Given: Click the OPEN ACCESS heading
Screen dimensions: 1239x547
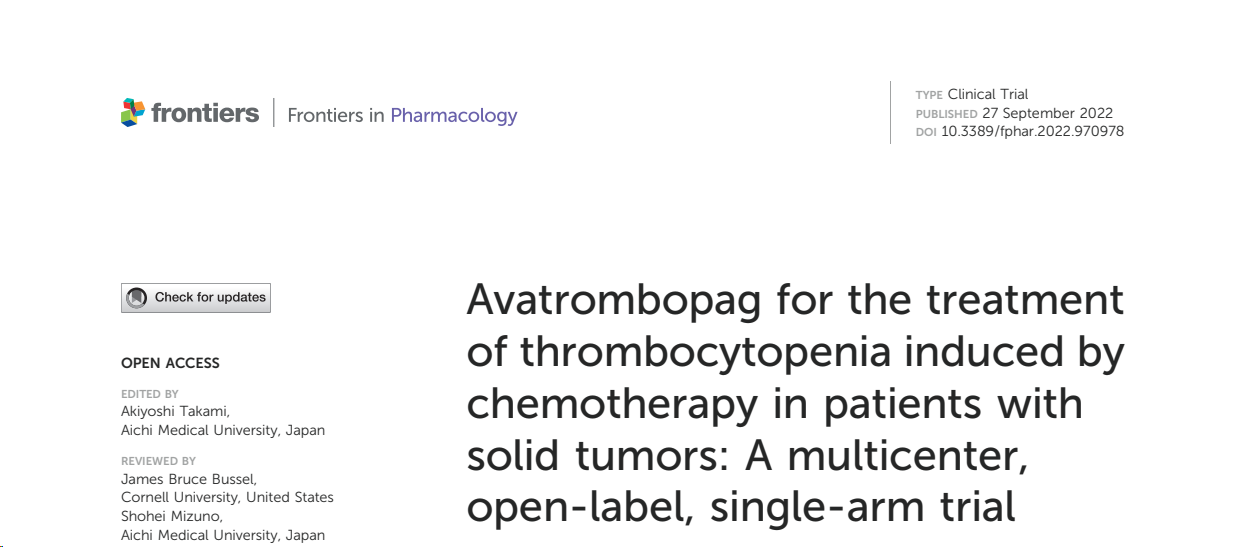Looking at the screenshot, I should point(170,363).
